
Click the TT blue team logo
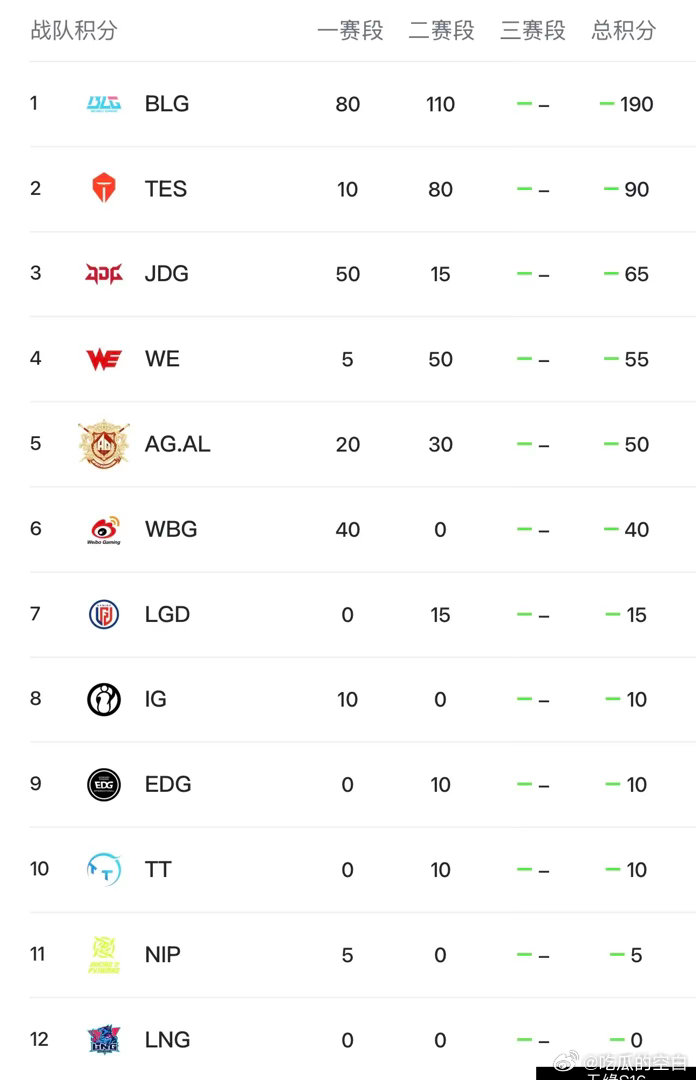point(104,869)
